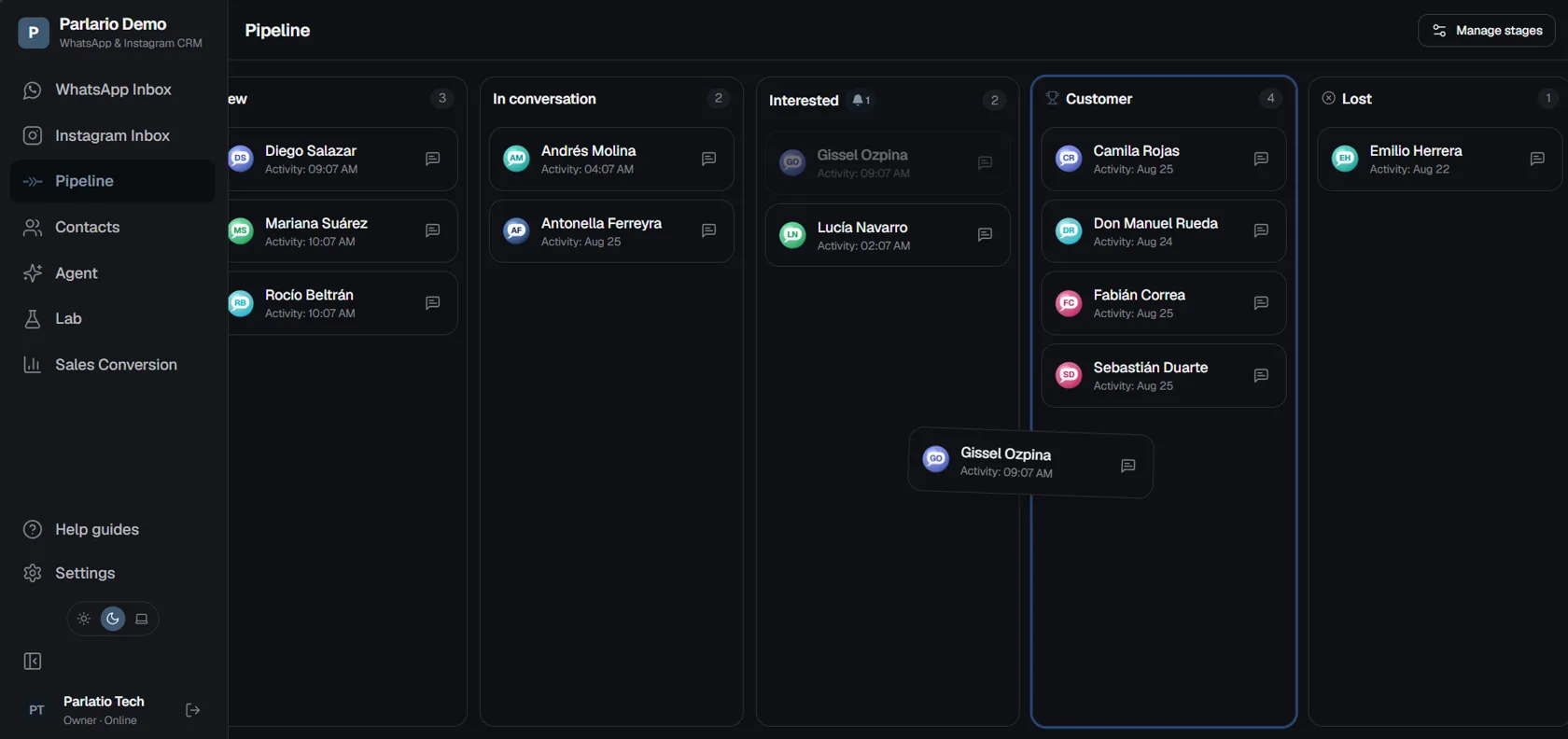The height and width of the screenshot is (739, 1568).
Task: Open chat icon on Sebastián Duarte card
Action: pos(1261,375)
